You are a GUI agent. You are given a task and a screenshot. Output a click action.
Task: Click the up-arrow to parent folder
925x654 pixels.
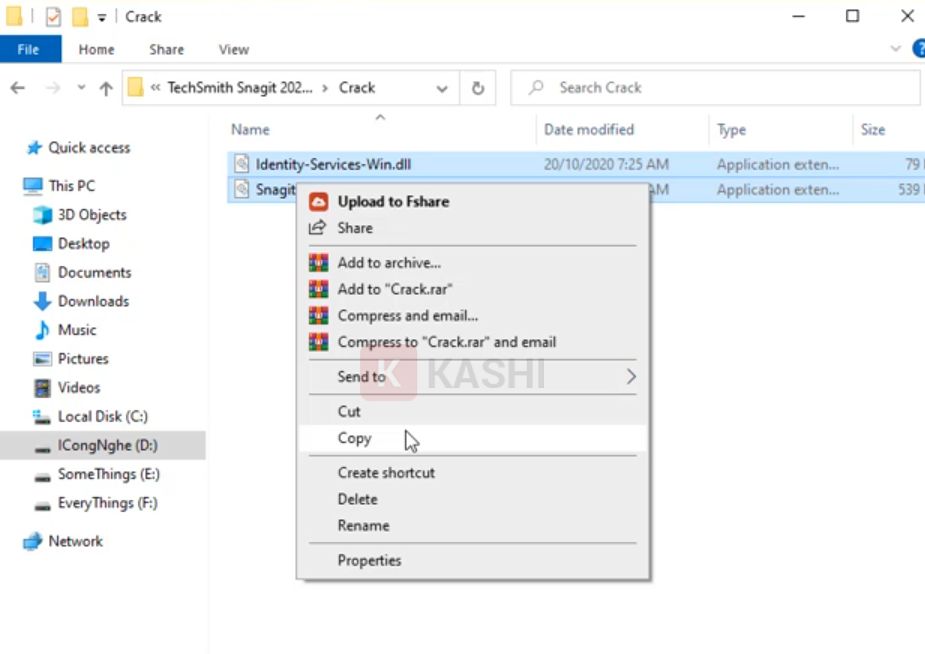point(105,88)
